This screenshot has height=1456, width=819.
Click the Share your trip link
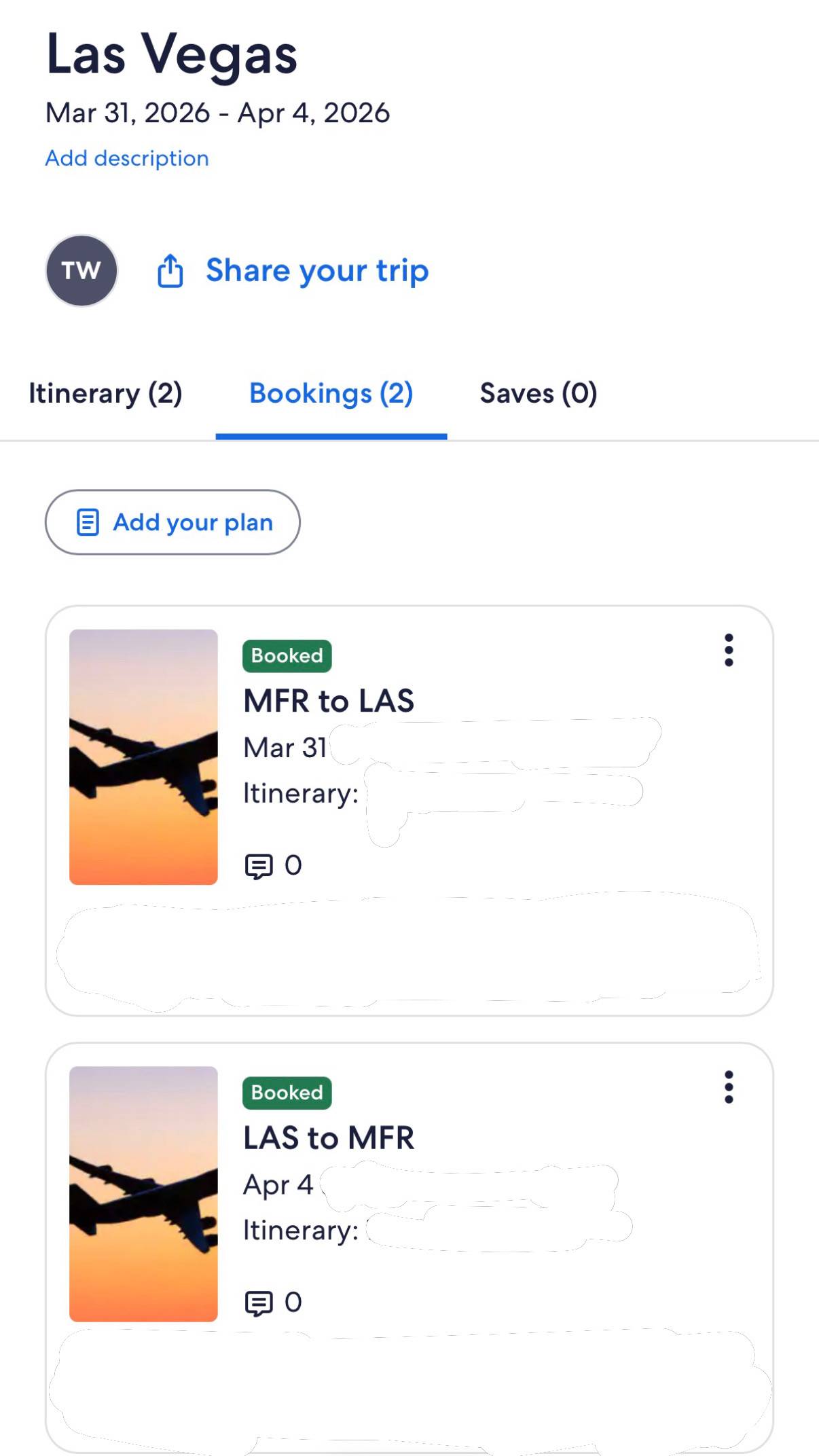(317, 270)
